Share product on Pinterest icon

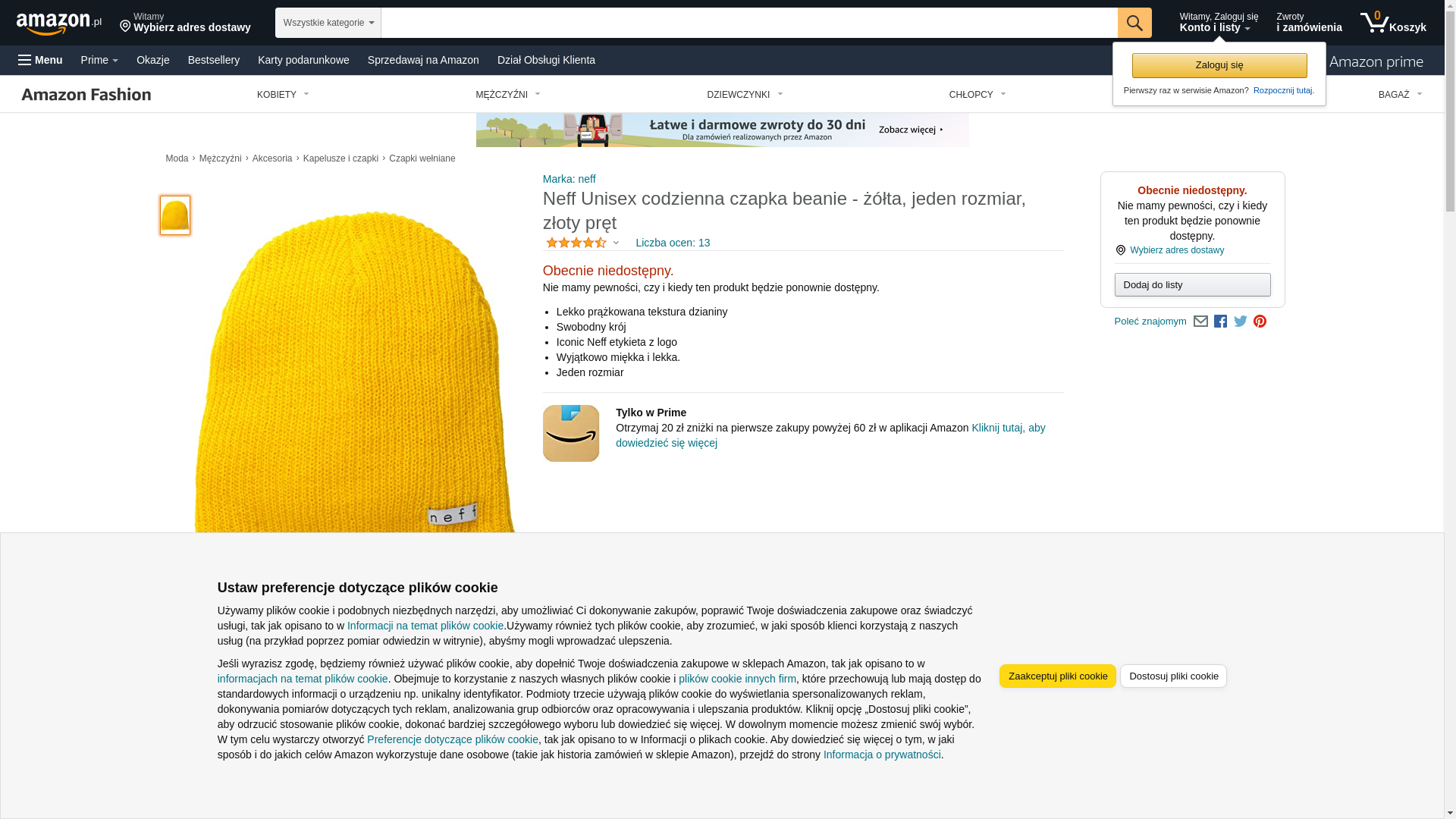1260,322
